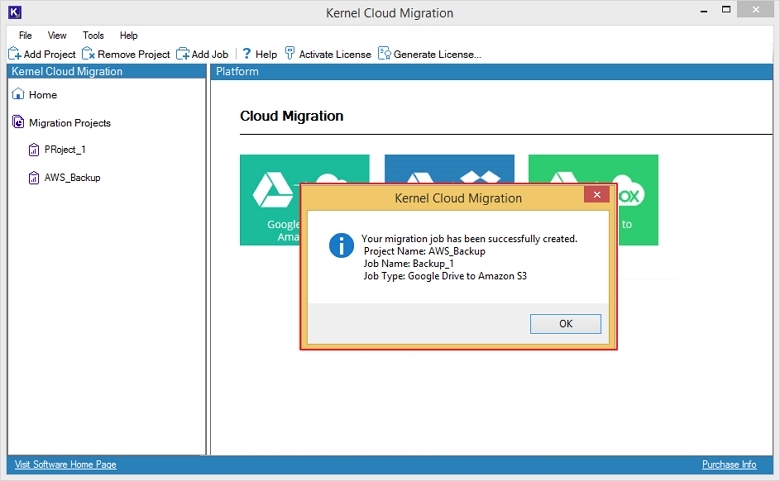Viewport: 780px width, 481px height.
Task: Click the Cloud Migration heading
Action: pos(292,116)
